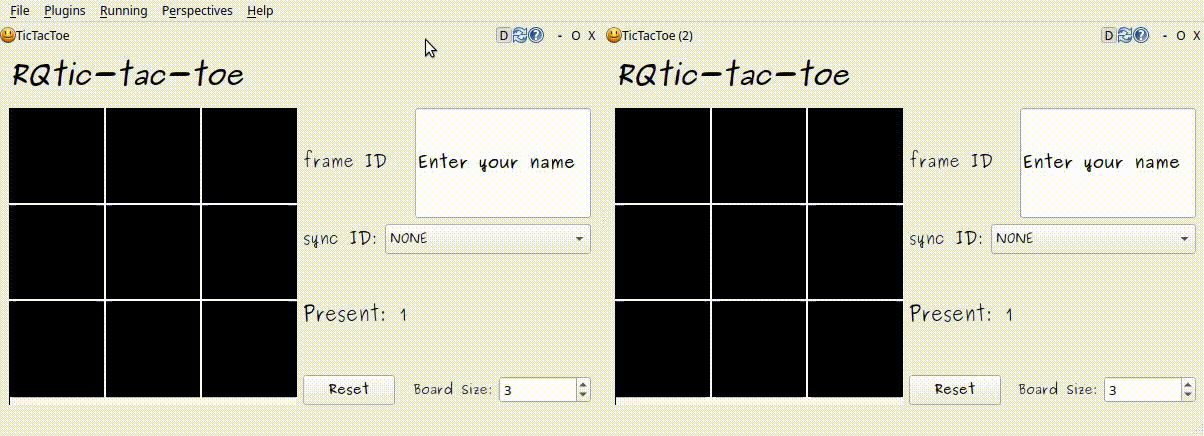Mark the top-left cell of the first board
This screenshot has height=436, width=1204.
point(56,155)
